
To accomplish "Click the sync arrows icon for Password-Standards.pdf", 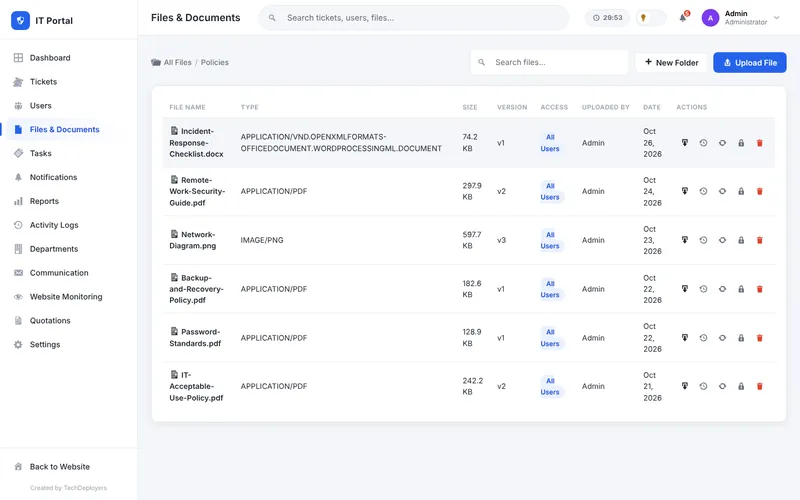I will (x=722, y=338).
